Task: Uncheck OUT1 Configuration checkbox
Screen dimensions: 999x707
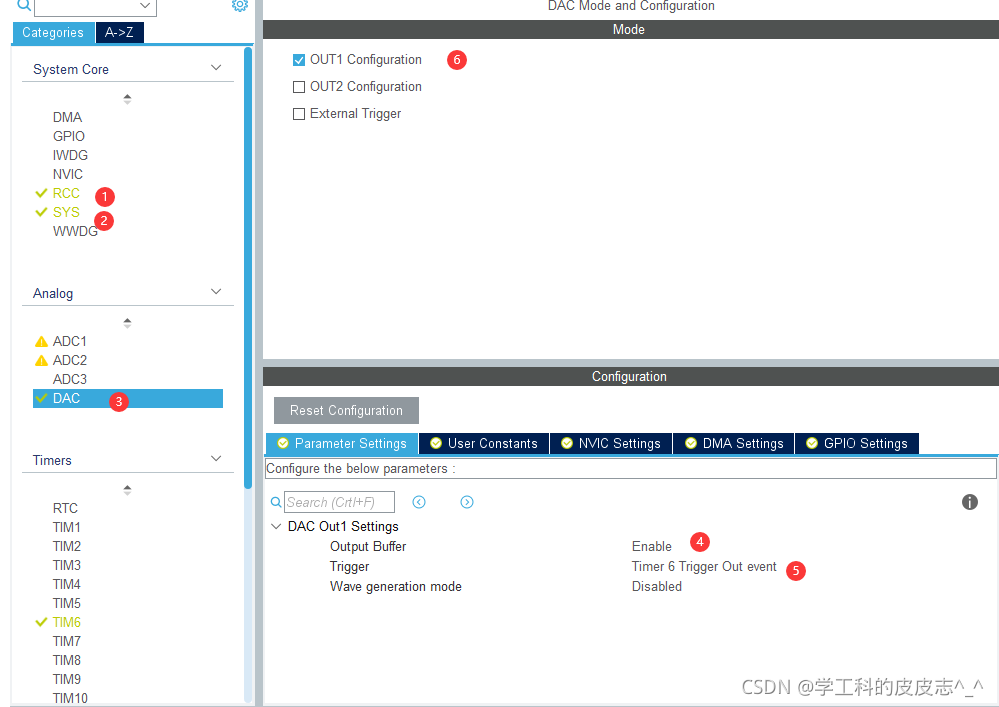Action: 299,60
